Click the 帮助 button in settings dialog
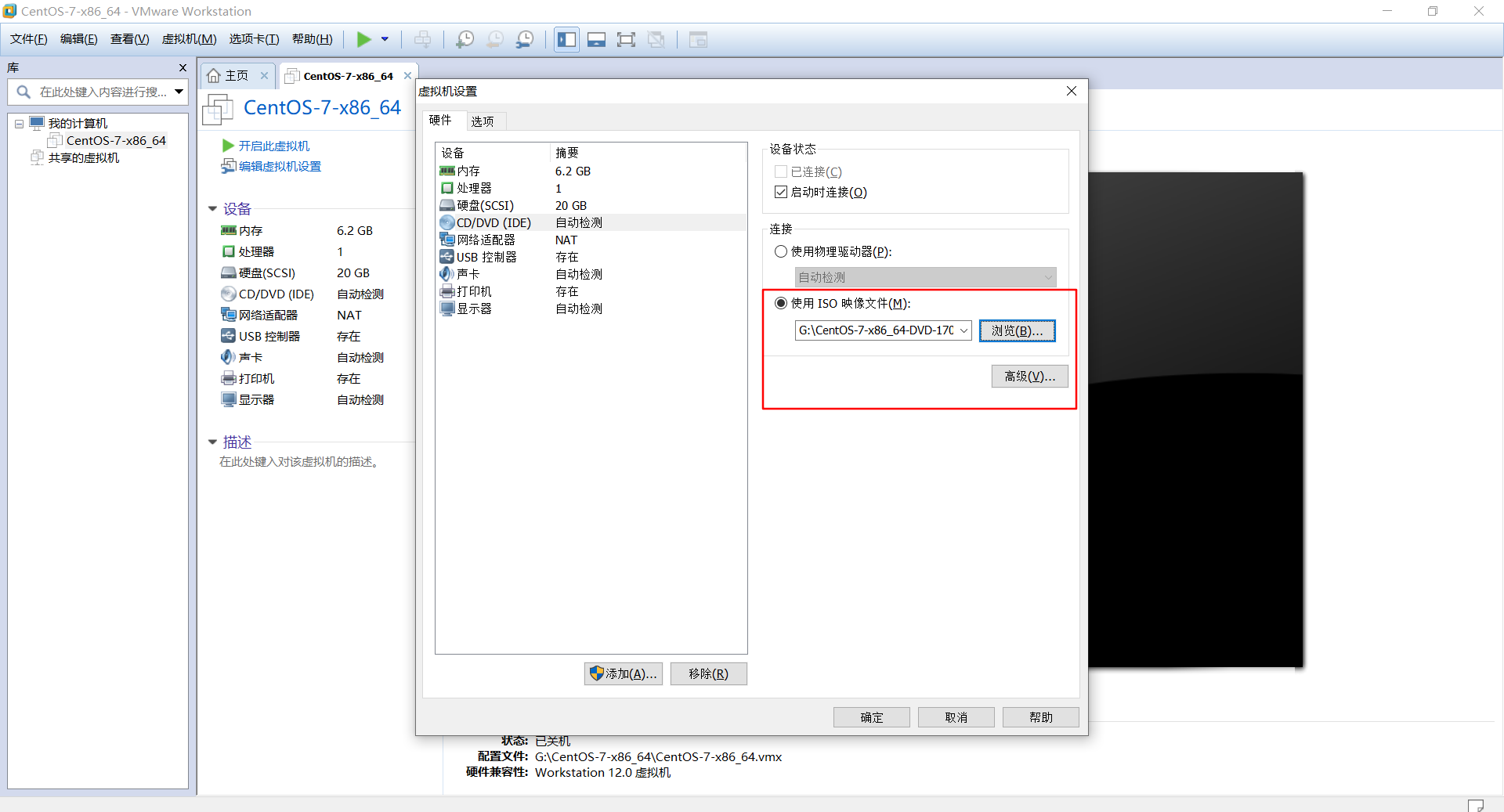The image size is (1504, 812). [1040, 717]
